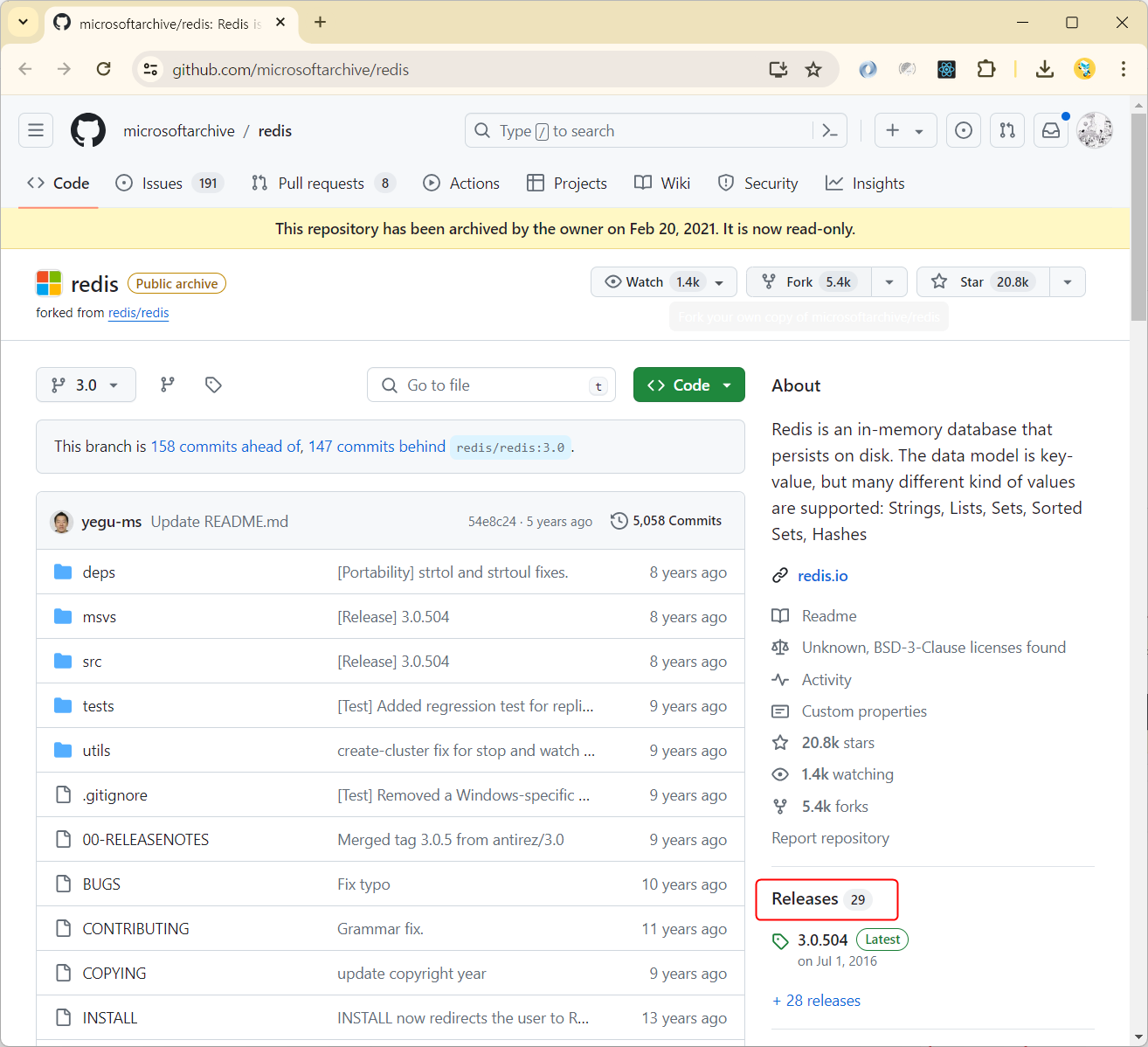This screenshot has height=1047, width=1148.
Task: Open the create new plus dropdown
Action: [x=905, y=130]
